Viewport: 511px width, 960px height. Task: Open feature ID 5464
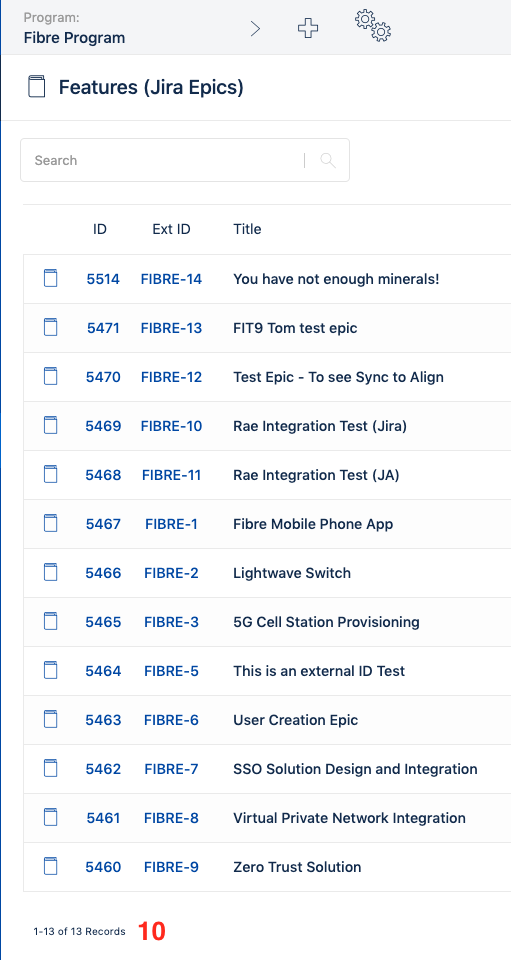pyautogui.click(x=103, y=671)
